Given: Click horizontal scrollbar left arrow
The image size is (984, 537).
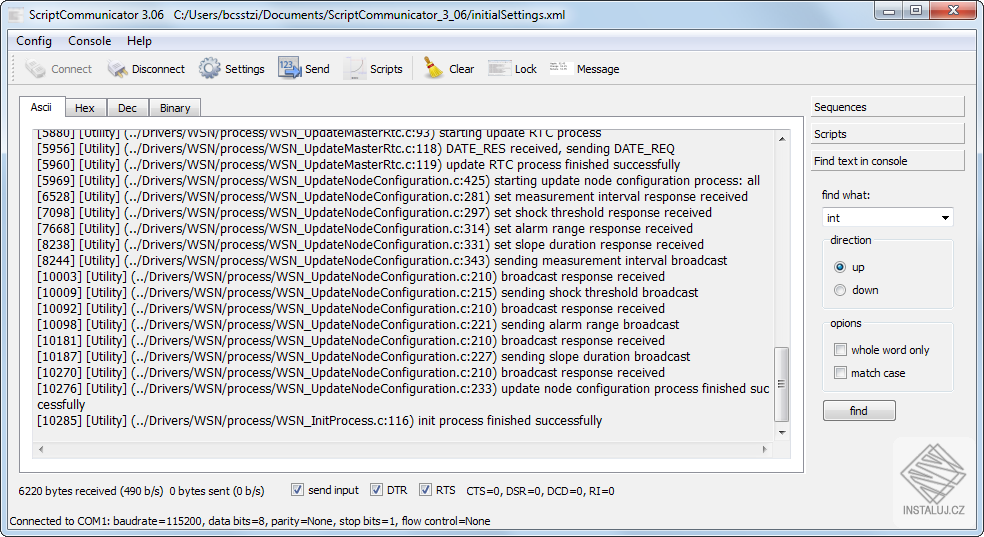Looking at the screenshot, I should pos(41,449).
